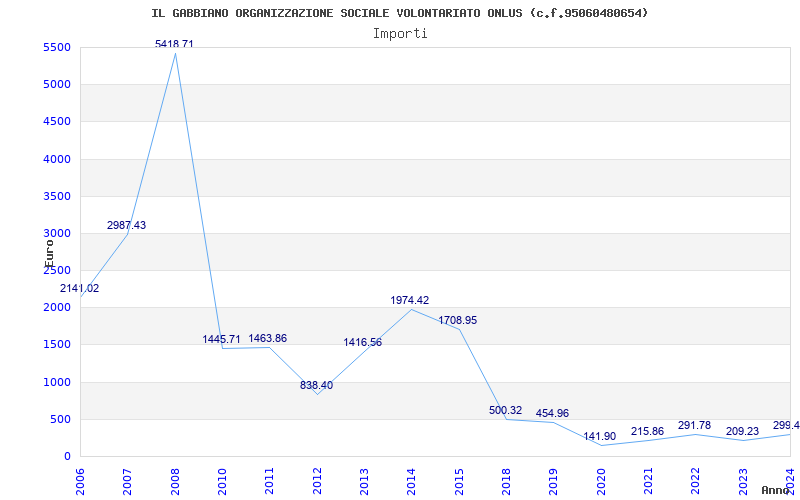The width and height of the screenshot is (800, 500).
Task: Click the Anno axis title
Action: pyautogui.click(x=775, y=490)
